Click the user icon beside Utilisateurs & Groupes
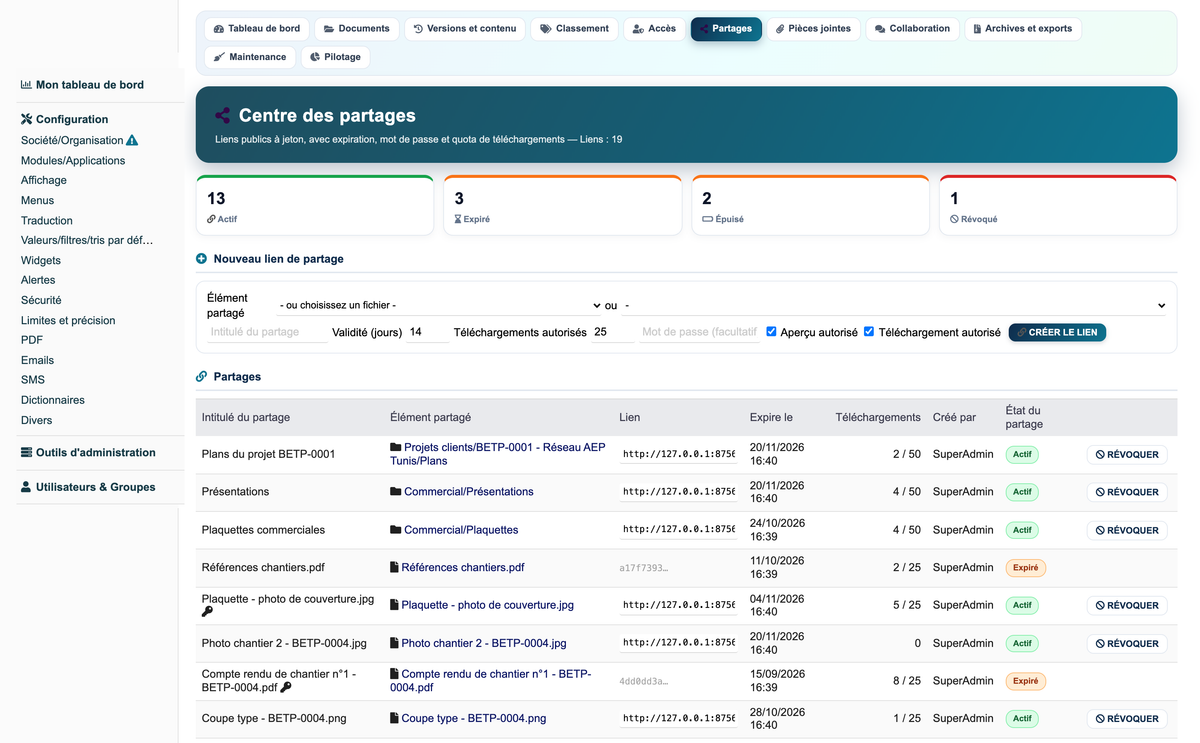 click(27, 487)
